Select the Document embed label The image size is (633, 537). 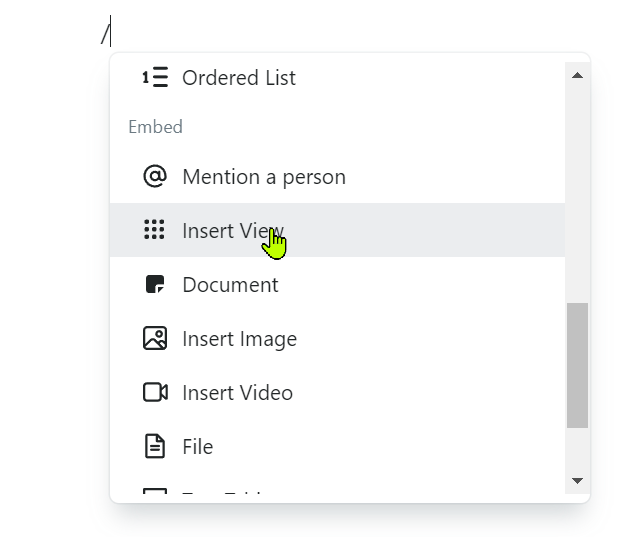230,285
